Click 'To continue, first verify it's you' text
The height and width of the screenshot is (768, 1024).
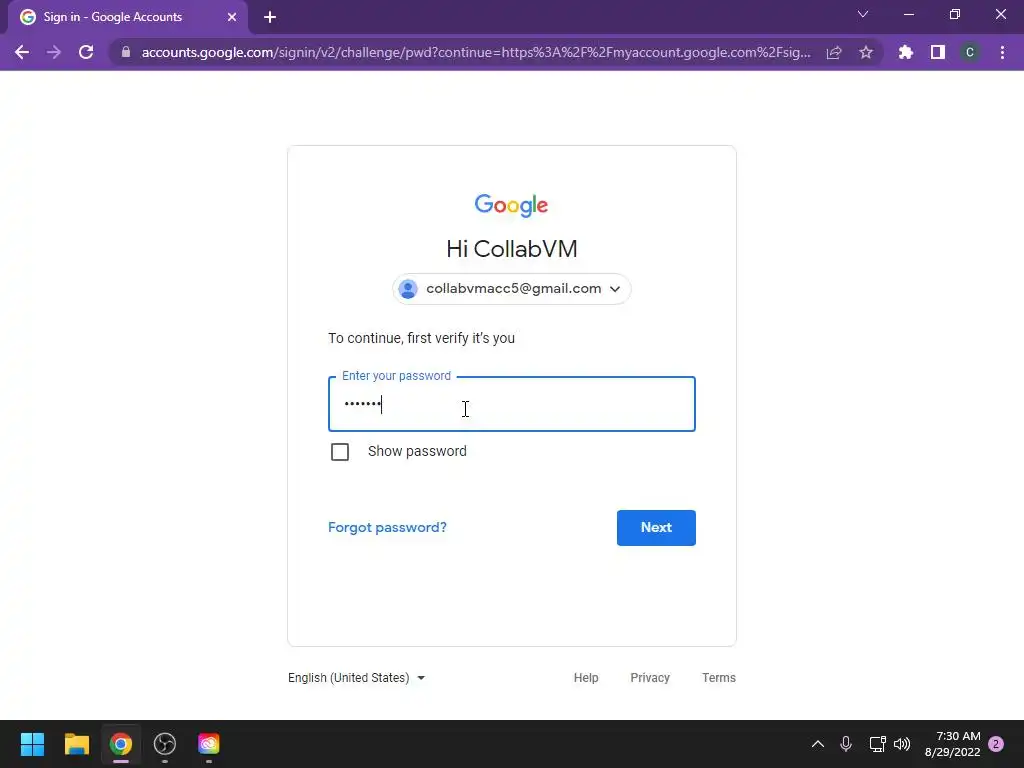(x=421, y=338)
